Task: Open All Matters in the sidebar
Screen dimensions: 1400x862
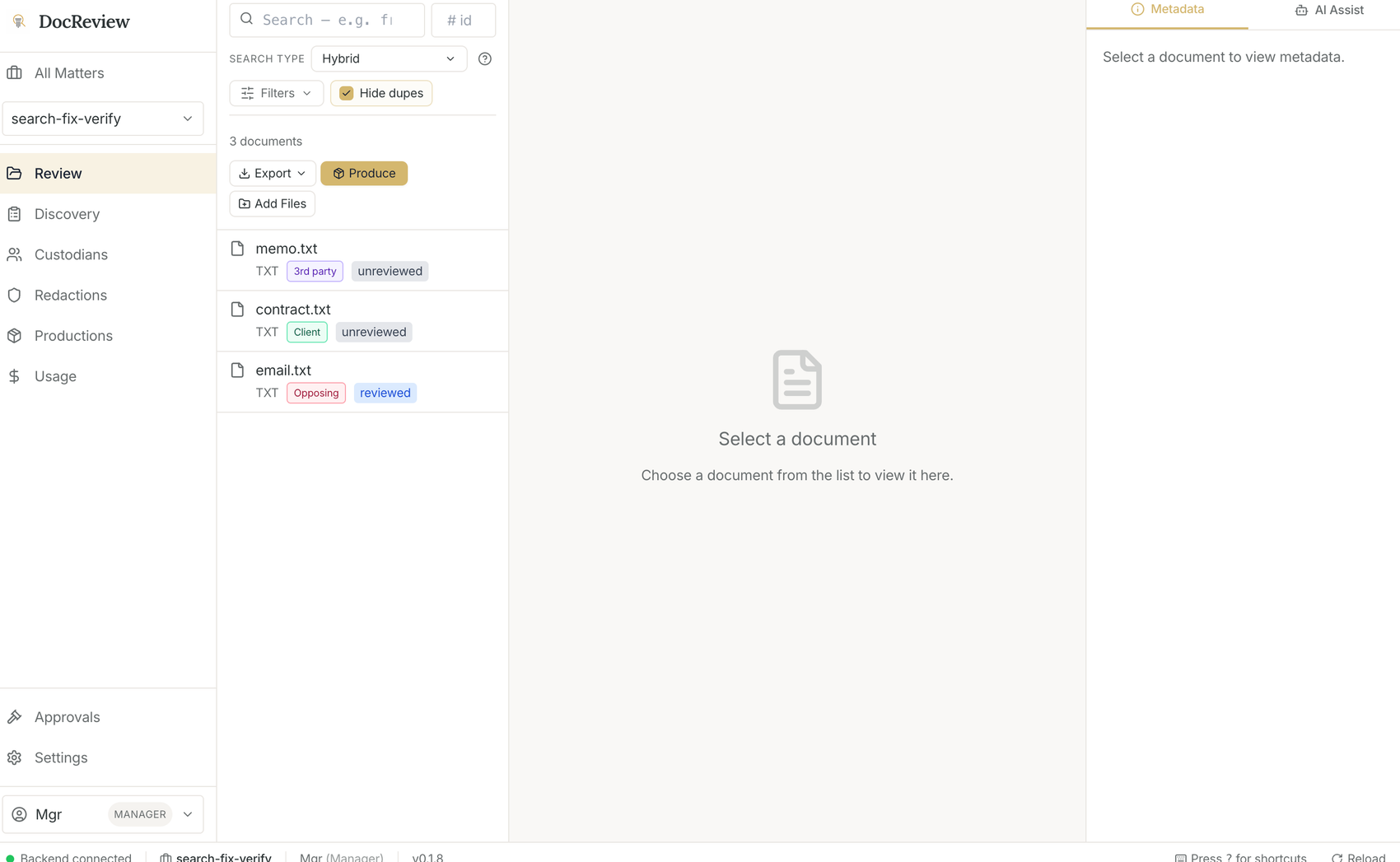Action: point(108,73)
